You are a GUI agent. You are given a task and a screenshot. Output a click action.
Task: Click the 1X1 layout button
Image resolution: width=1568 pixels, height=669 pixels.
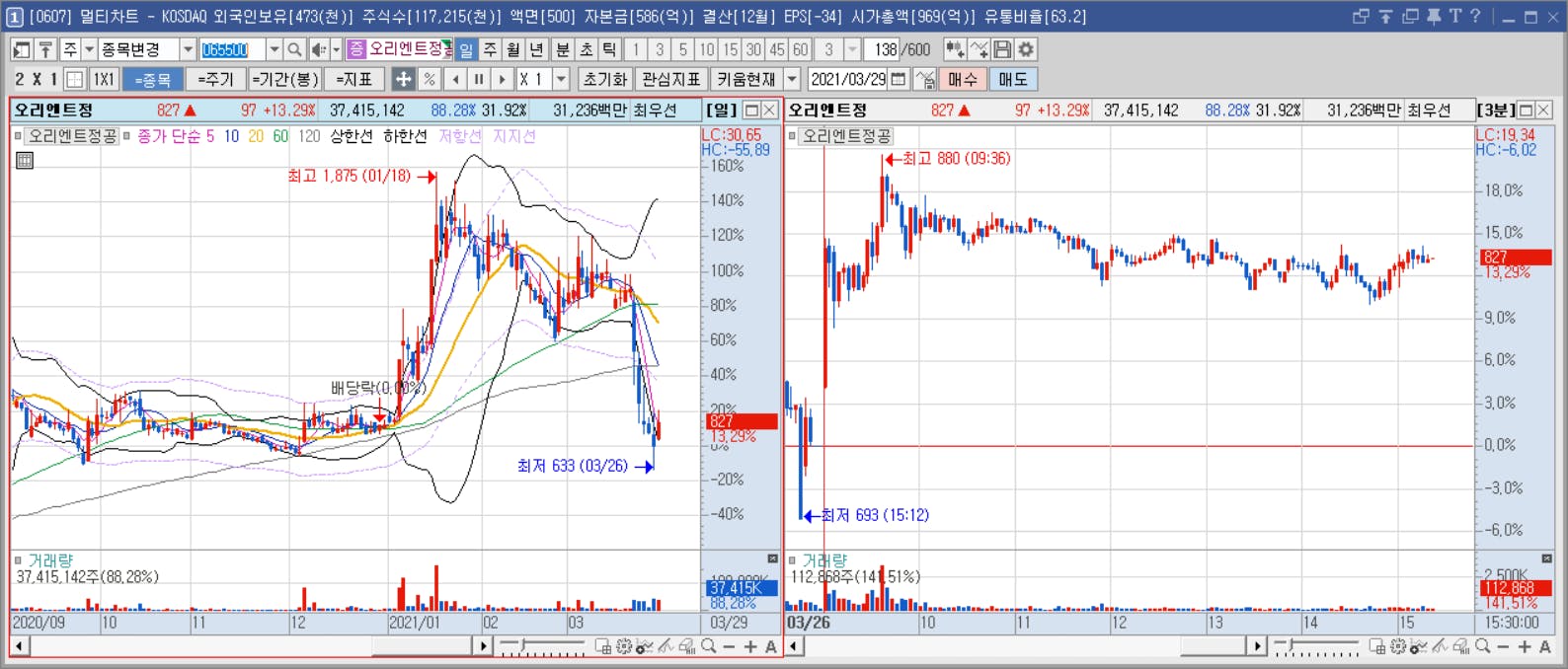click(x=104, y=79)
